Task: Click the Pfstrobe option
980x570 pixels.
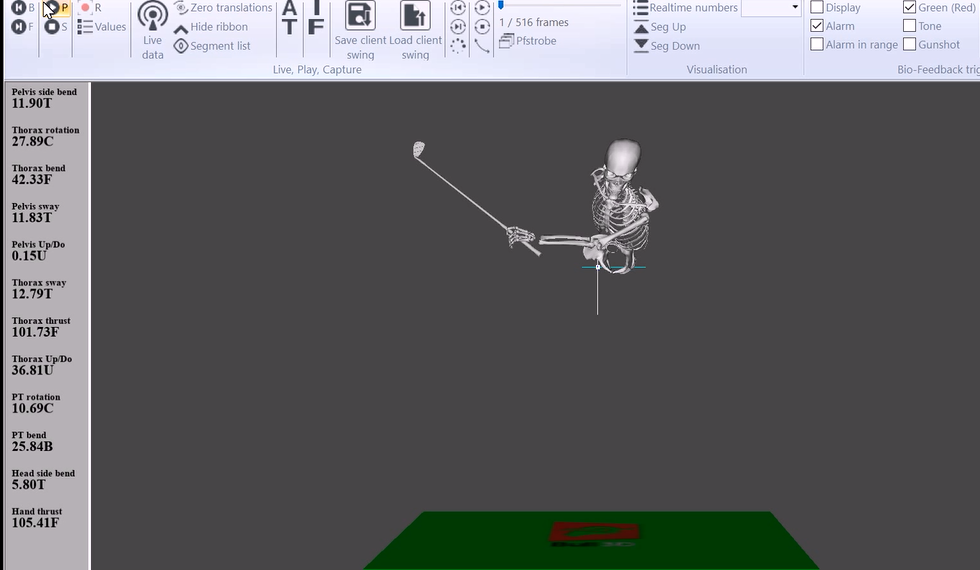Action: [528, 41]
